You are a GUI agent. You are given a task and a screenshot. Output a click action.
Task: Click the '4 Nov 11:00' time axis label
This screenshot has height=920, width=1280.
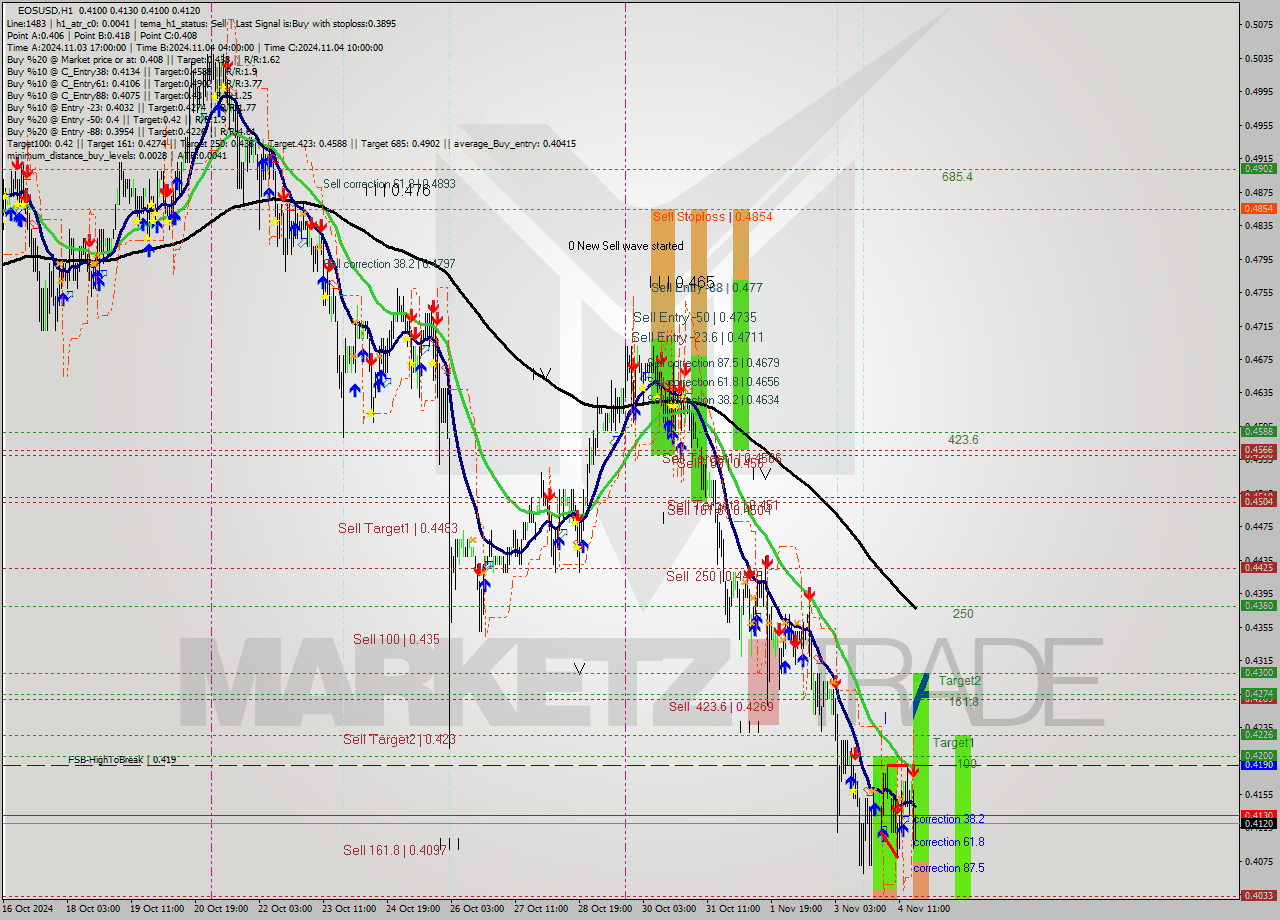click(924, 909)
